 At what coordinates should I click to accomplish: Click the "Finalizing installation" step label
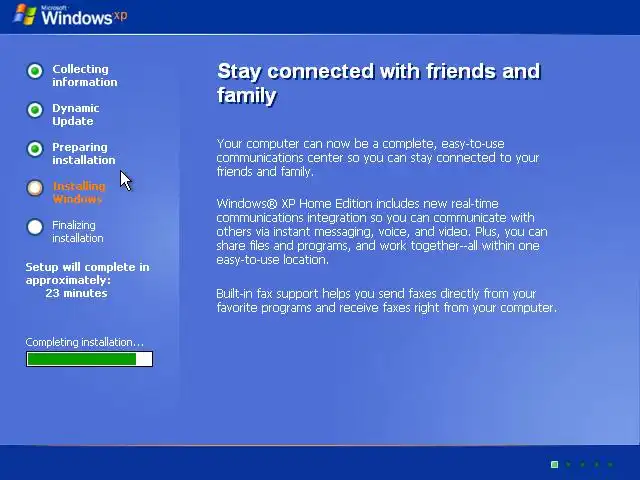[78, 231]
